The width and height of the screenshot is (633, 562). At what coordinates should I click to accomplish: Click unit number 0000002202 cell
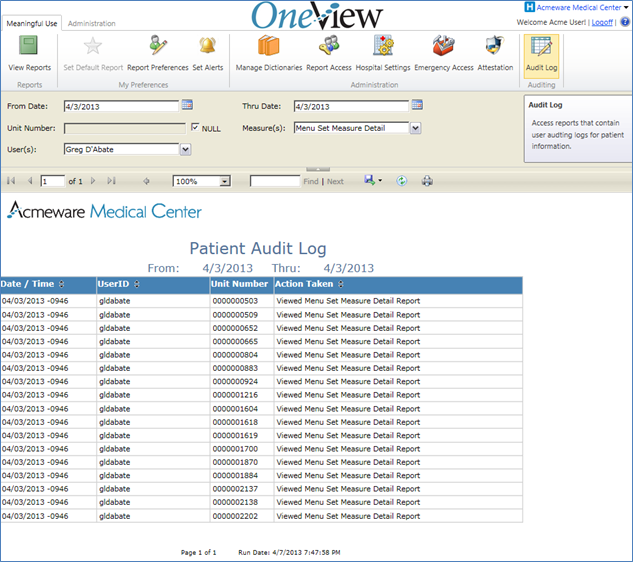pyautogui.click(x=241, y=516)
